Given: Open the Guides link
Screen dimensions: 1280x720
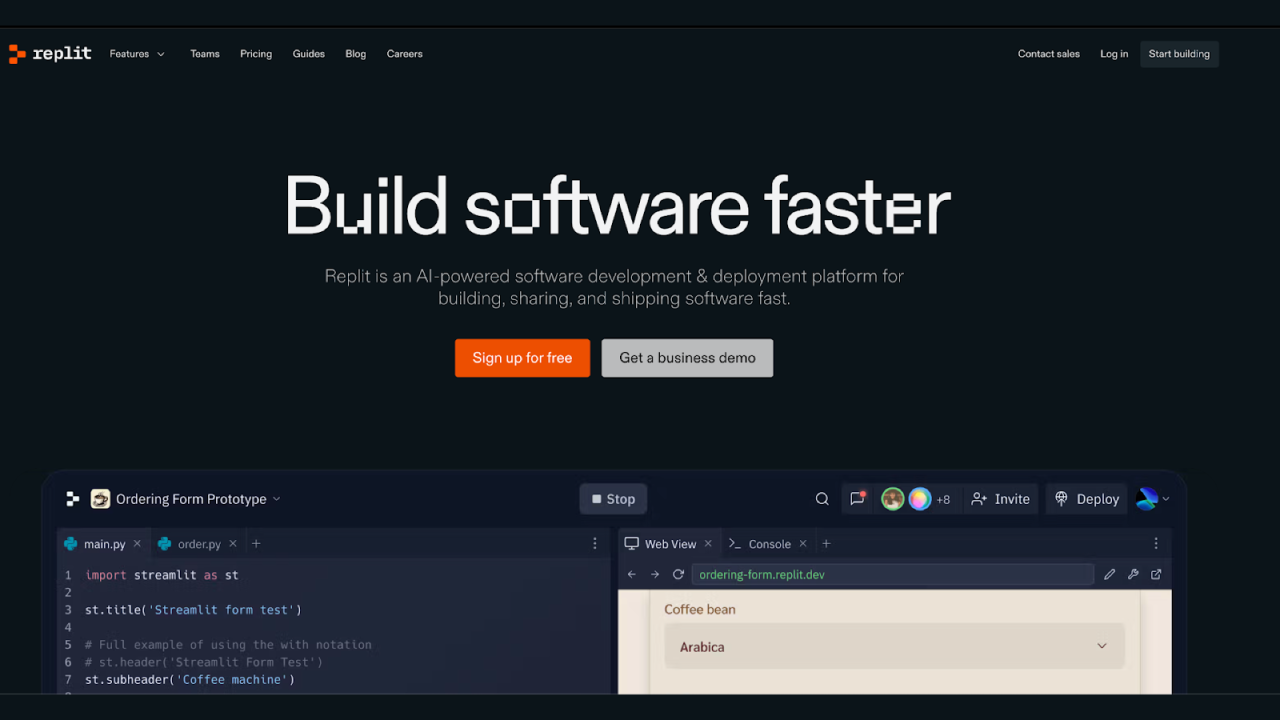Looking at the screenshot, I should [x=309, y=54].
